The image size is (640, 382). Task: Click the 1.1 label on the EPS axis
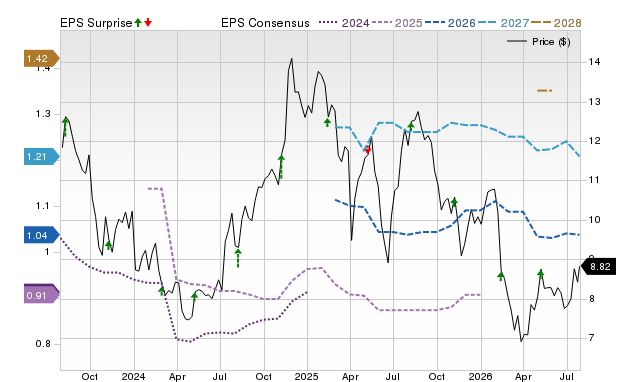43,206
